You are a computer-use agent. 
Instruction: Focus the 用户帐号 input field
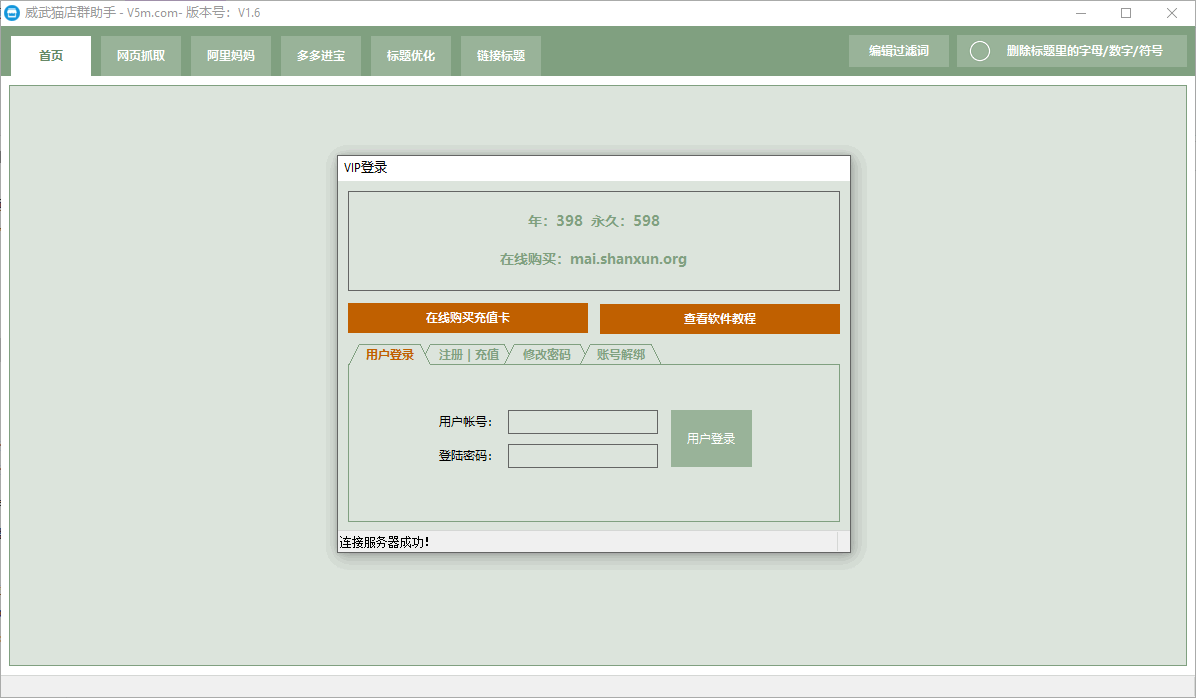[x=583, y=422]
